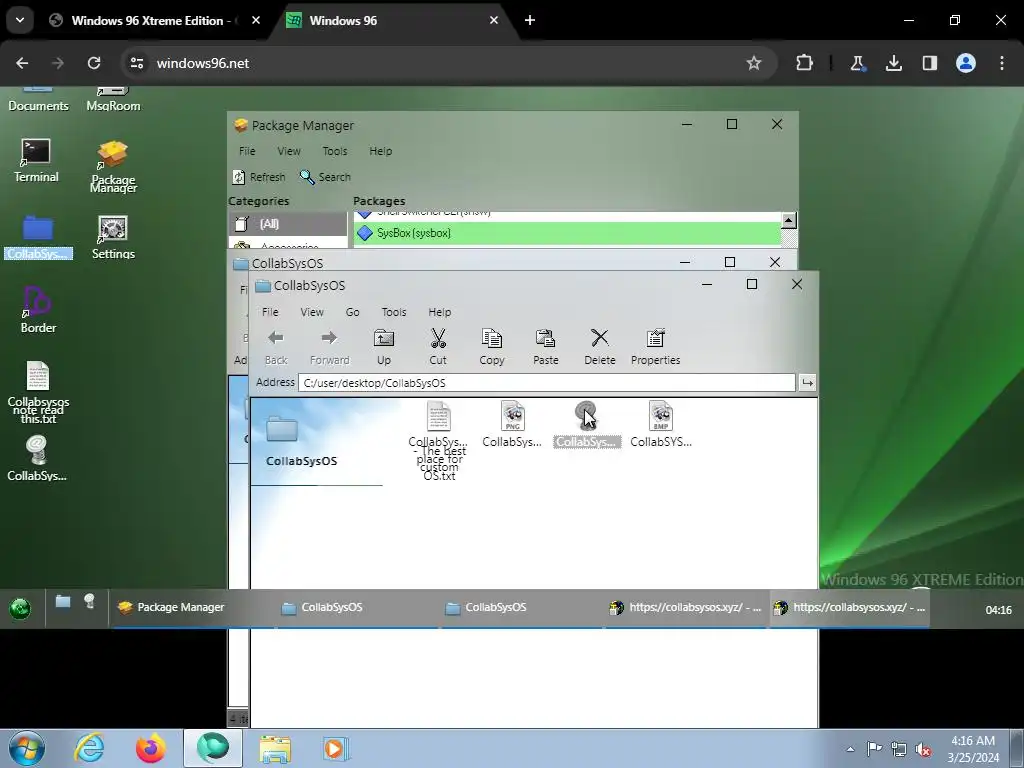Launch Firefox from the taskbar

click(x=150, y=748)
